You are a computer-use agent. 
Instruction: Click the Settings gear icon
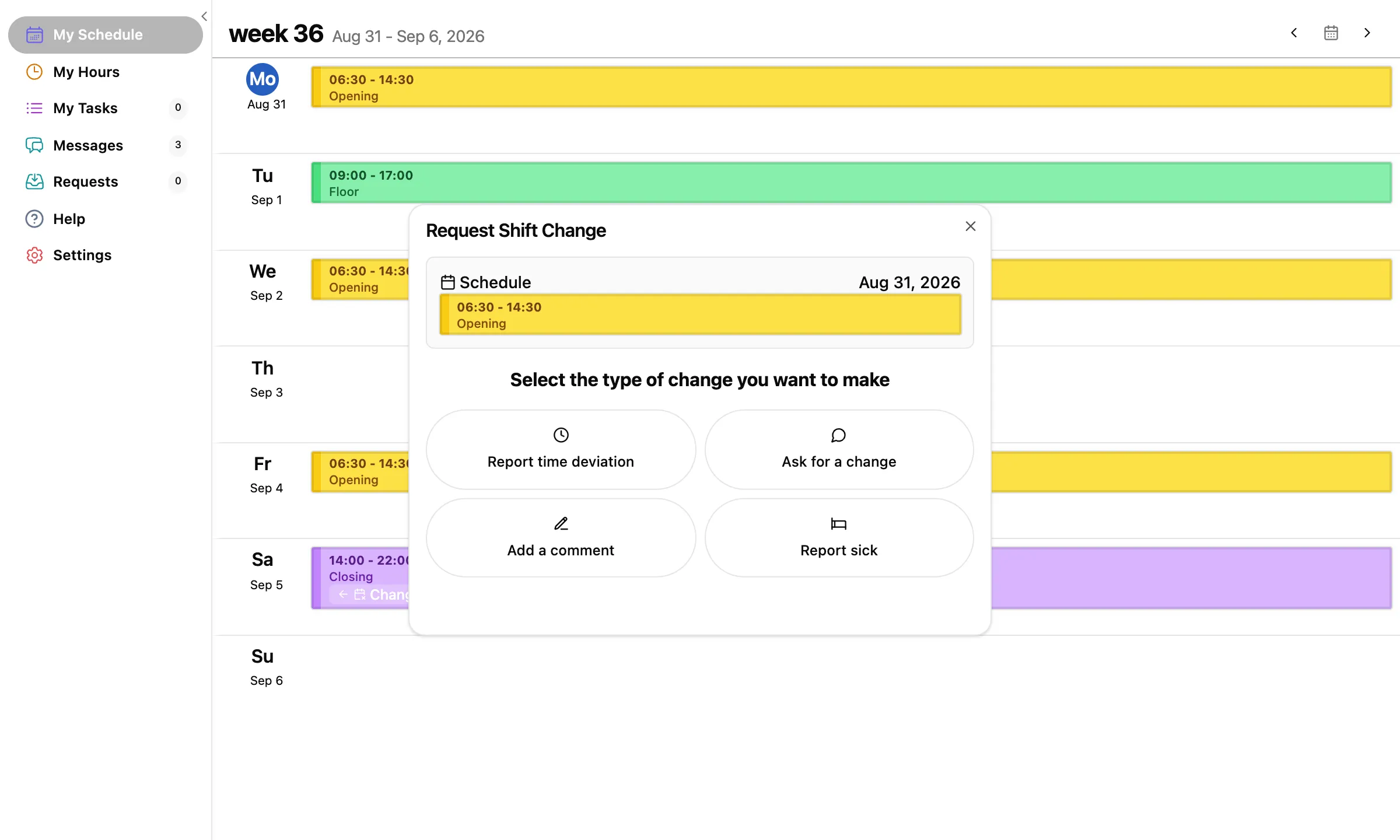point(34,255)
